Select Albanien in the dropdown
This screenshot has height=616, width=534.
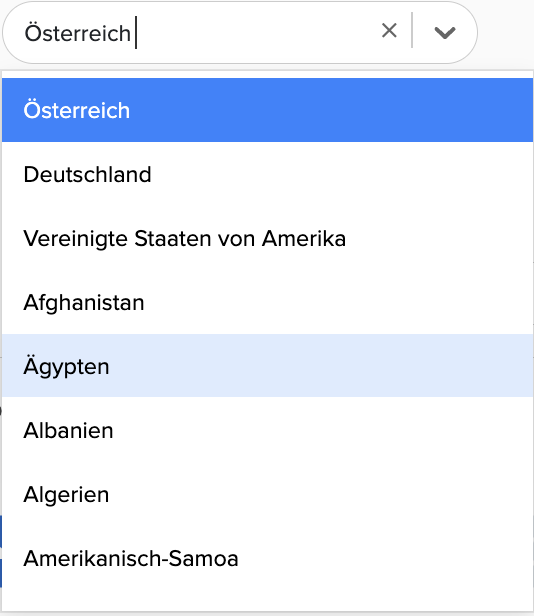pos(267,430)
